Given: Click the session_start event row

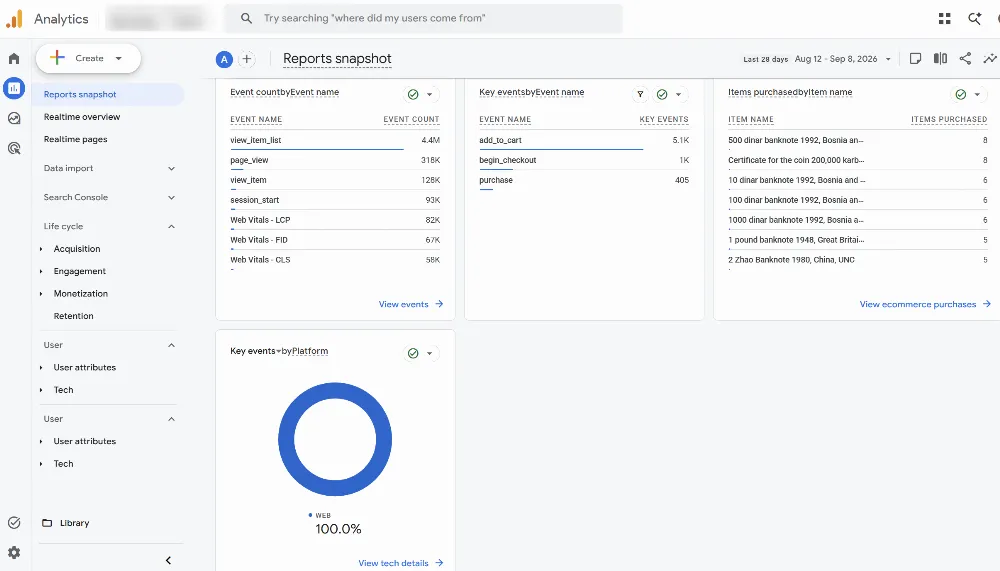Looking at the screenshot, I should [335, 200].
